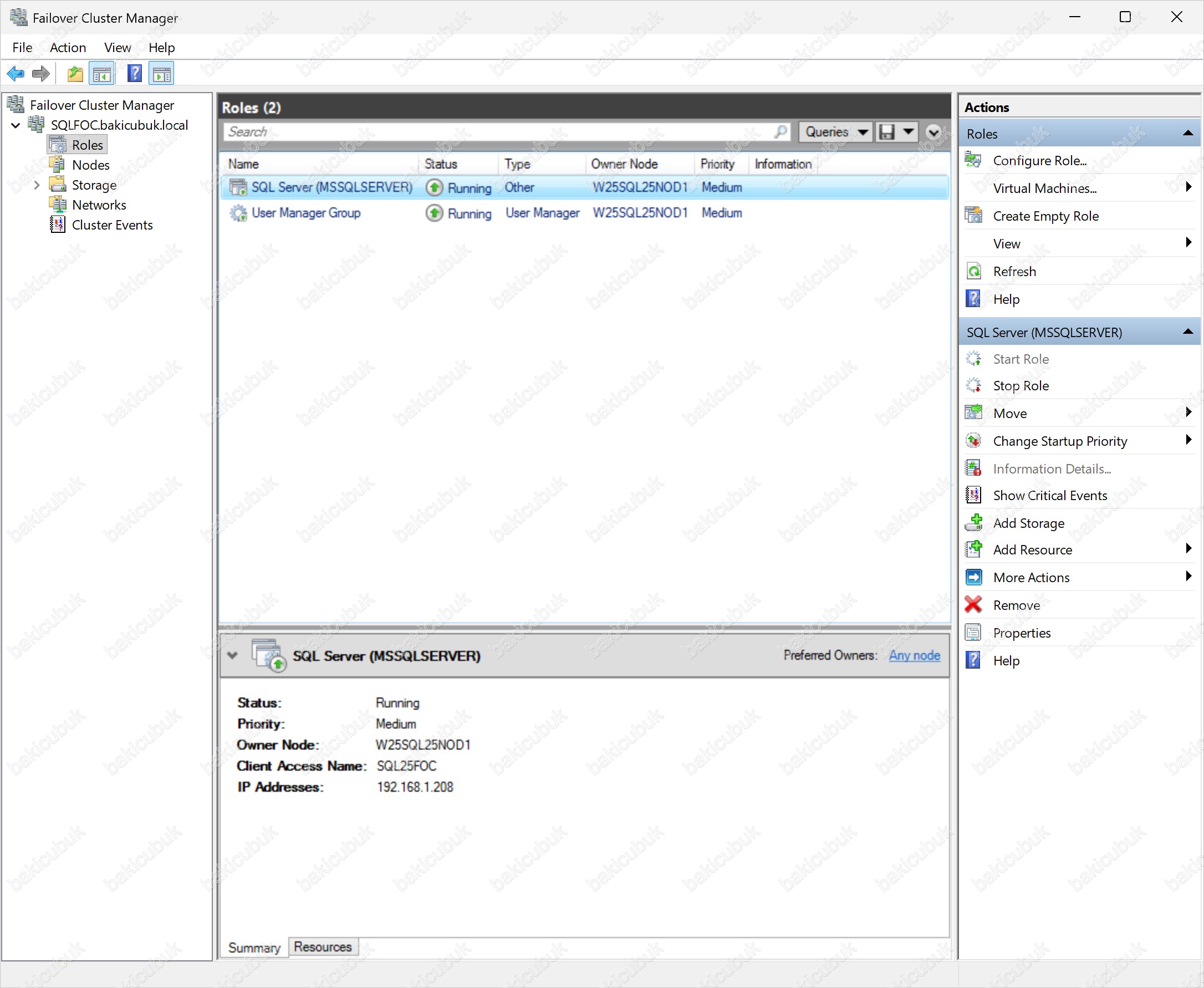This screenshot has height=988, width=1204.
Task: Click the Show Critical Events icon
Action: 973,495
